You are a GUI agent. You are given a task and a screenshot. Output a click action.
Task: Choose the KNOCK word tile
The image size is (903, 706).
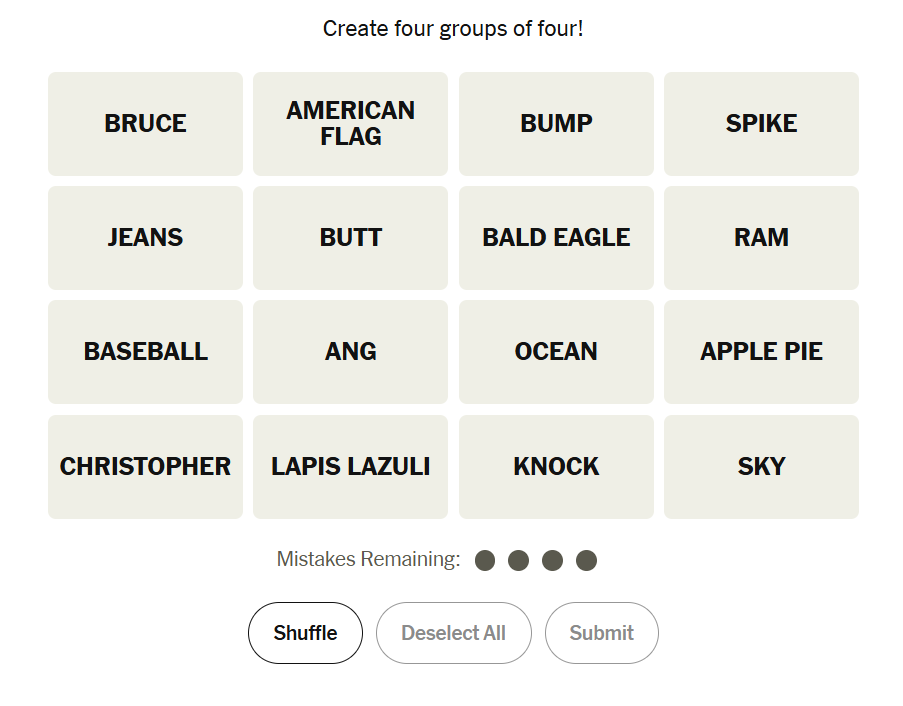tap(556, 467)
